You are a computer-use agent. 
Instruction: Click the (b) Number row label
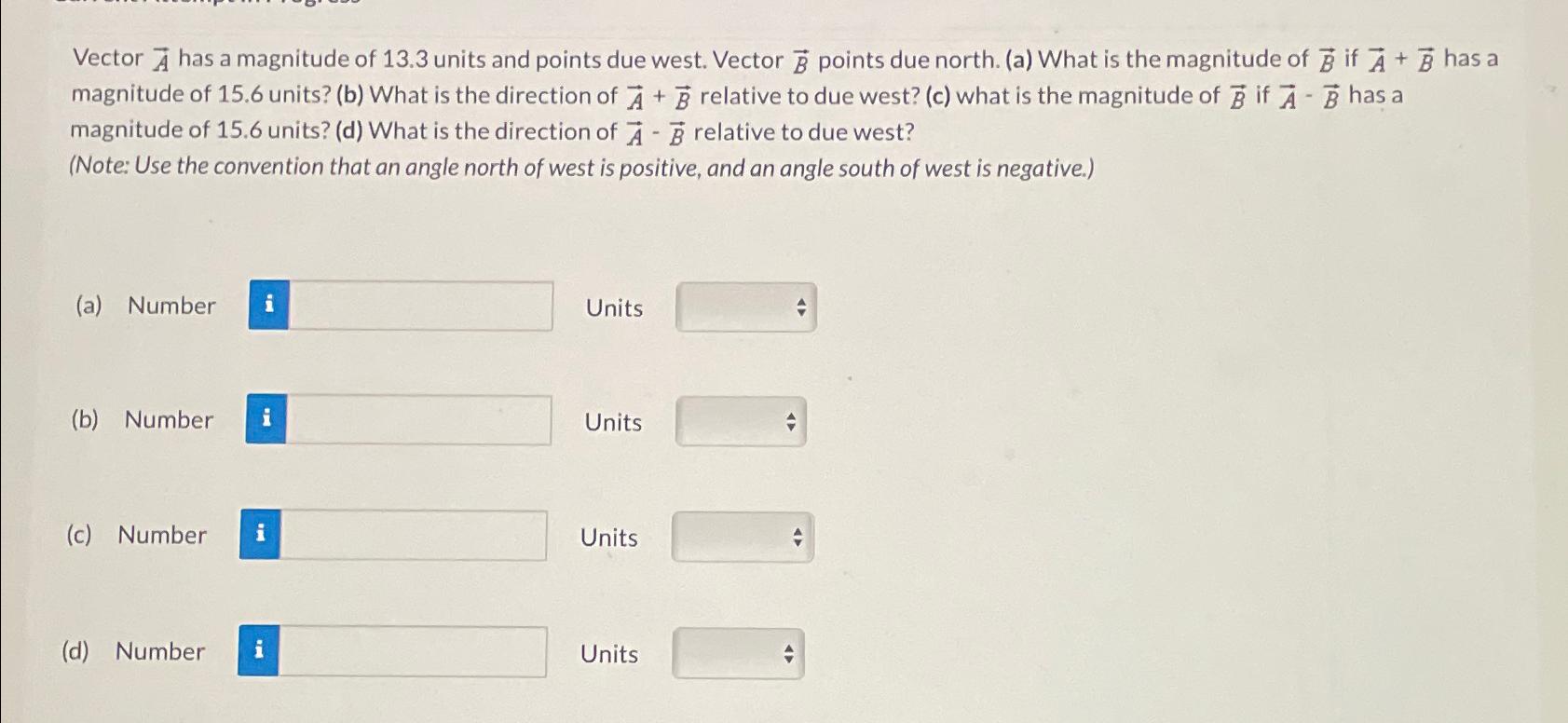coord(169,420)
